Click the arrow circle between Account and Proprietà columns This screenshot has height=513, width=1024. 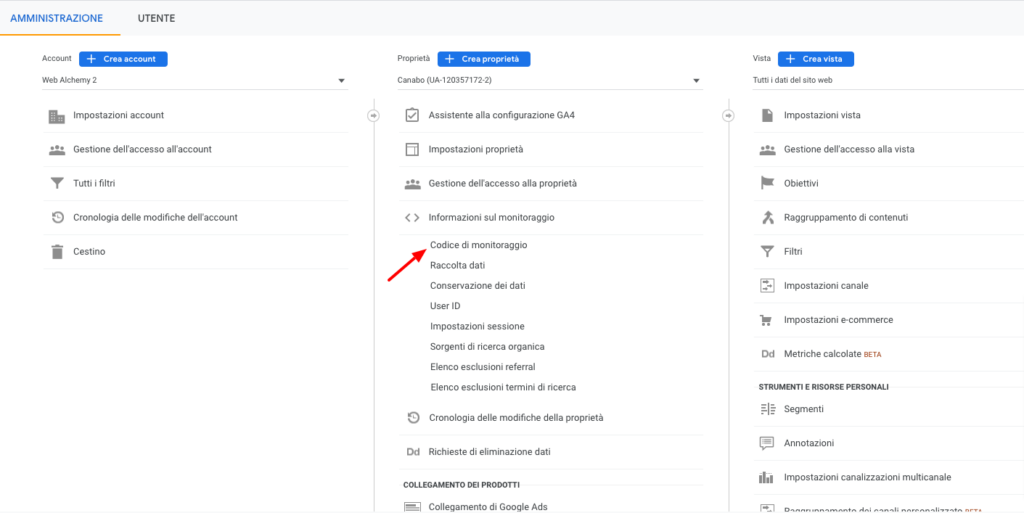tap(374, 116)
